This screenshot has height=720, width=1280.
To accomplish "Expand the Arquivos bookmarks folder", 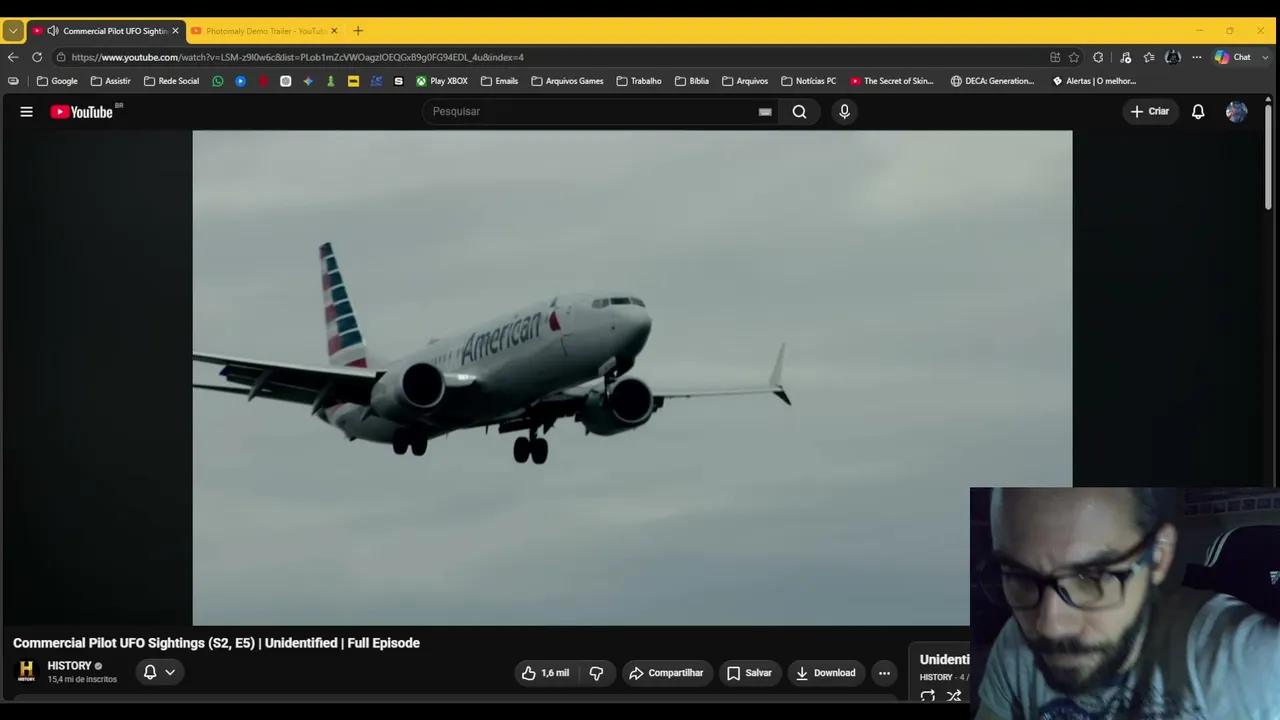I will tap(745, 81).
